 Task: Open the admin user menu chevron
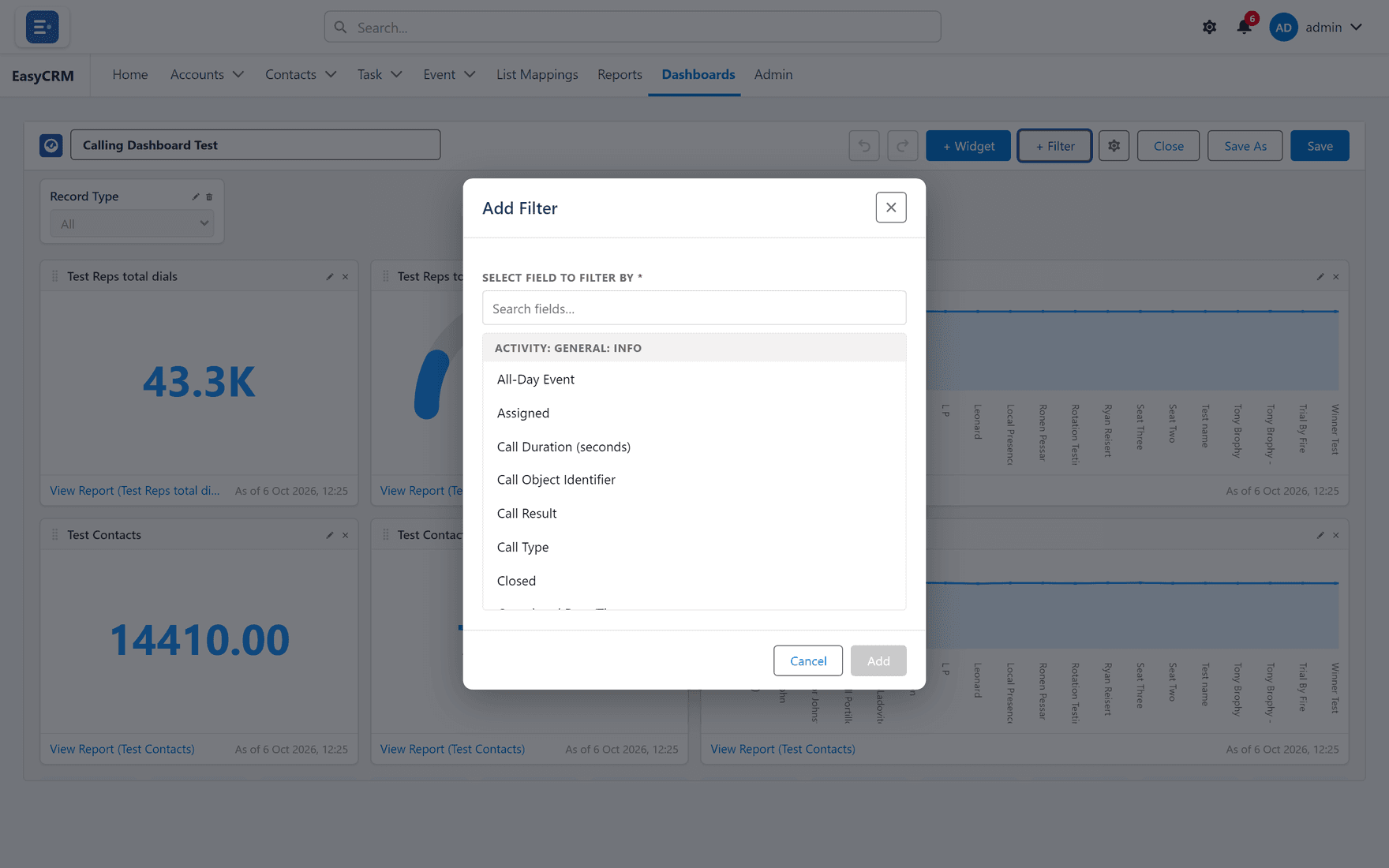click(x=1357, y=27)
